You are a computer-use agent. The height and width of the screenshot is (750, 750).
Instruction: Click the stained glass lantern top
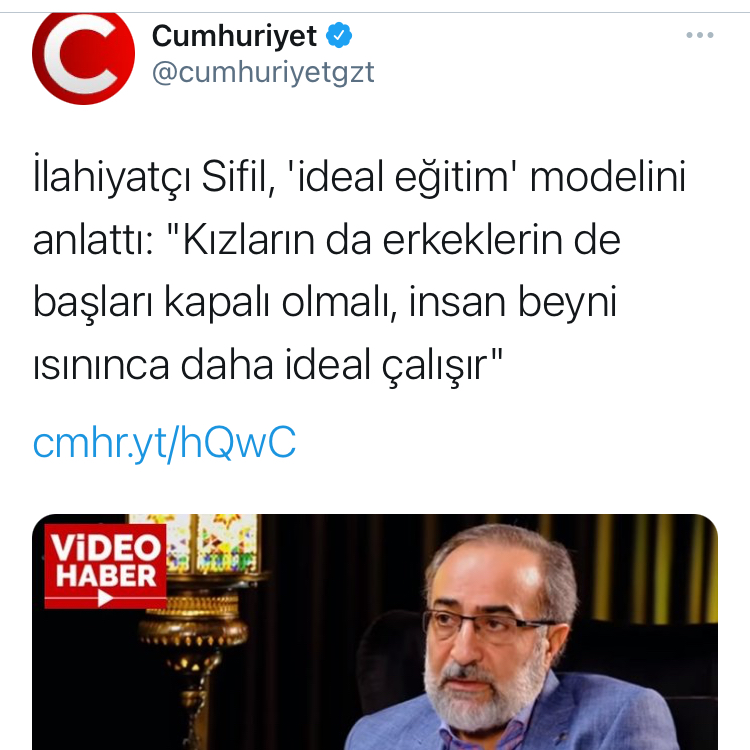(x=196, y=543)
